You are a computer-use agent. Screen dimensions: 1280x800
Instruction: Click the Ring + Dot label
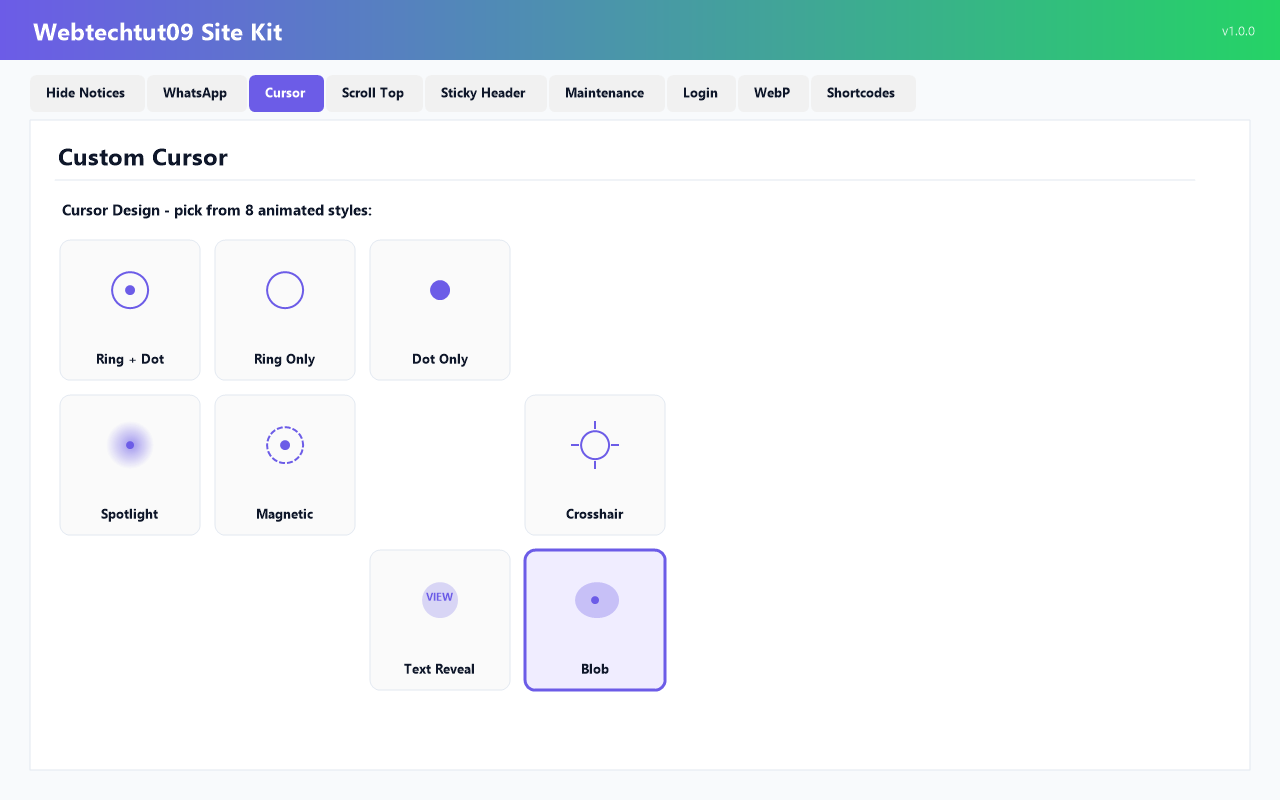pyautogui.click(x=130, y=359)
